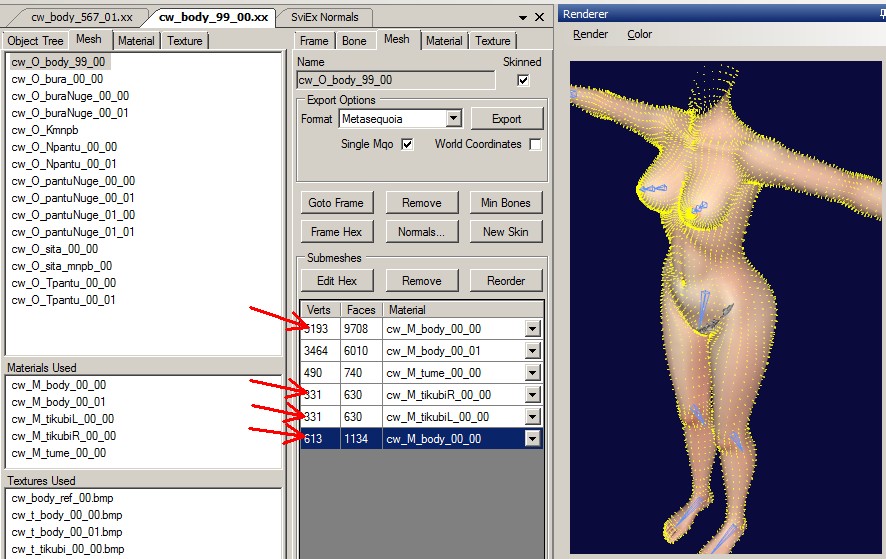Open the document tab list dropdown arrow
Screen dimensions: 886x559
click(x=523, y=17)
